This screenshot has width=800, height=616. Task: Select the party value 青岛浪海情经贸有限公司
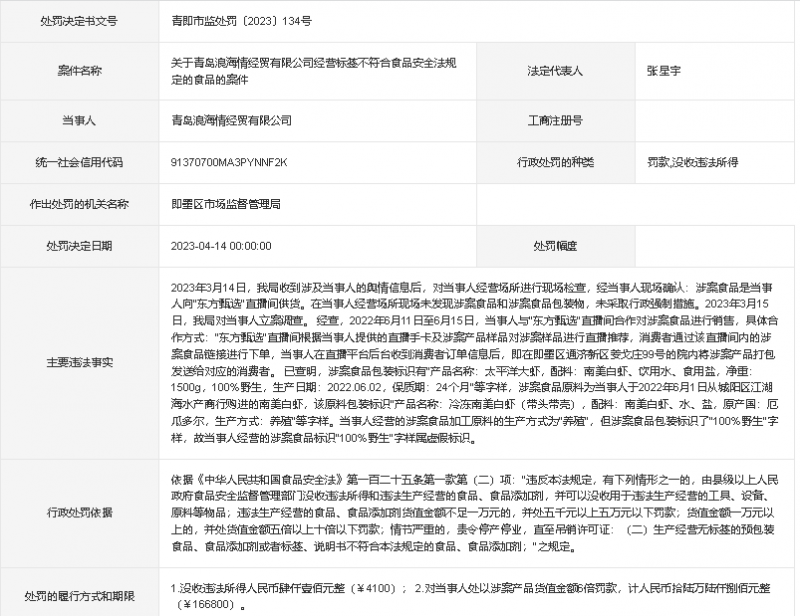coord(232,120)
